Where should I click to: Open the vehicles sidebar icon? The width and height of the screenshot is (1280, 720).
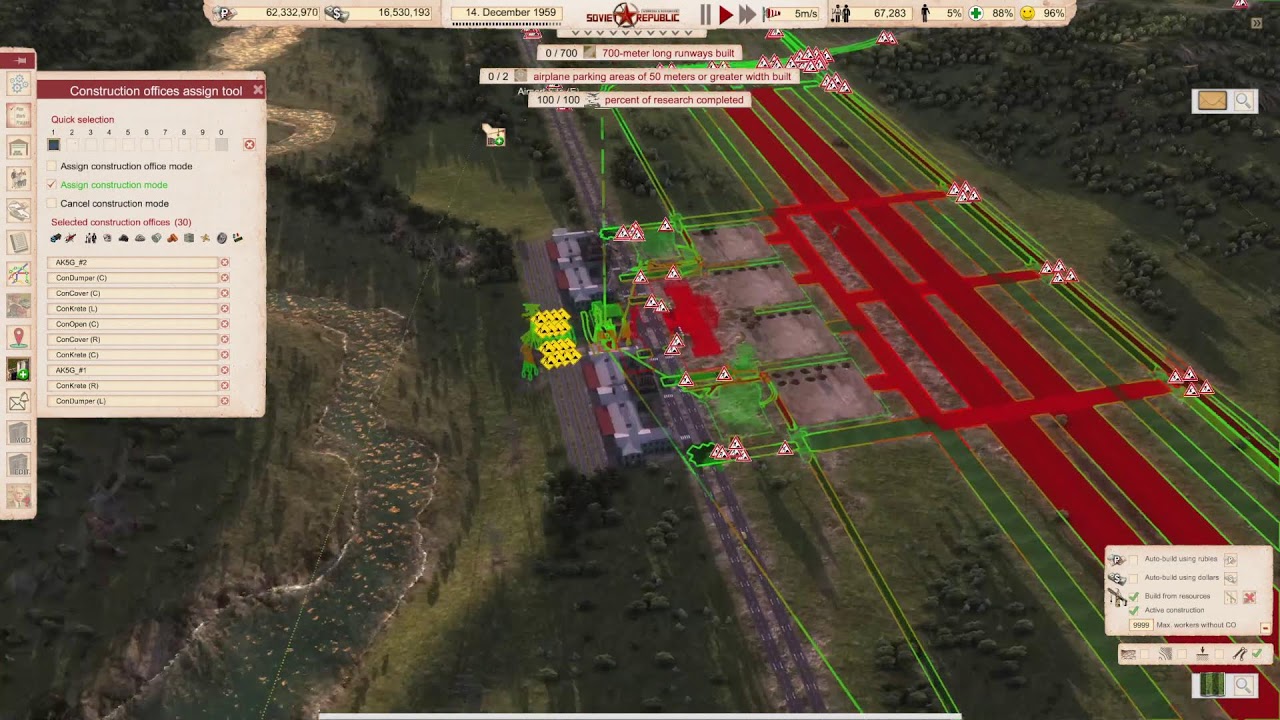click(x=18, y=211)
